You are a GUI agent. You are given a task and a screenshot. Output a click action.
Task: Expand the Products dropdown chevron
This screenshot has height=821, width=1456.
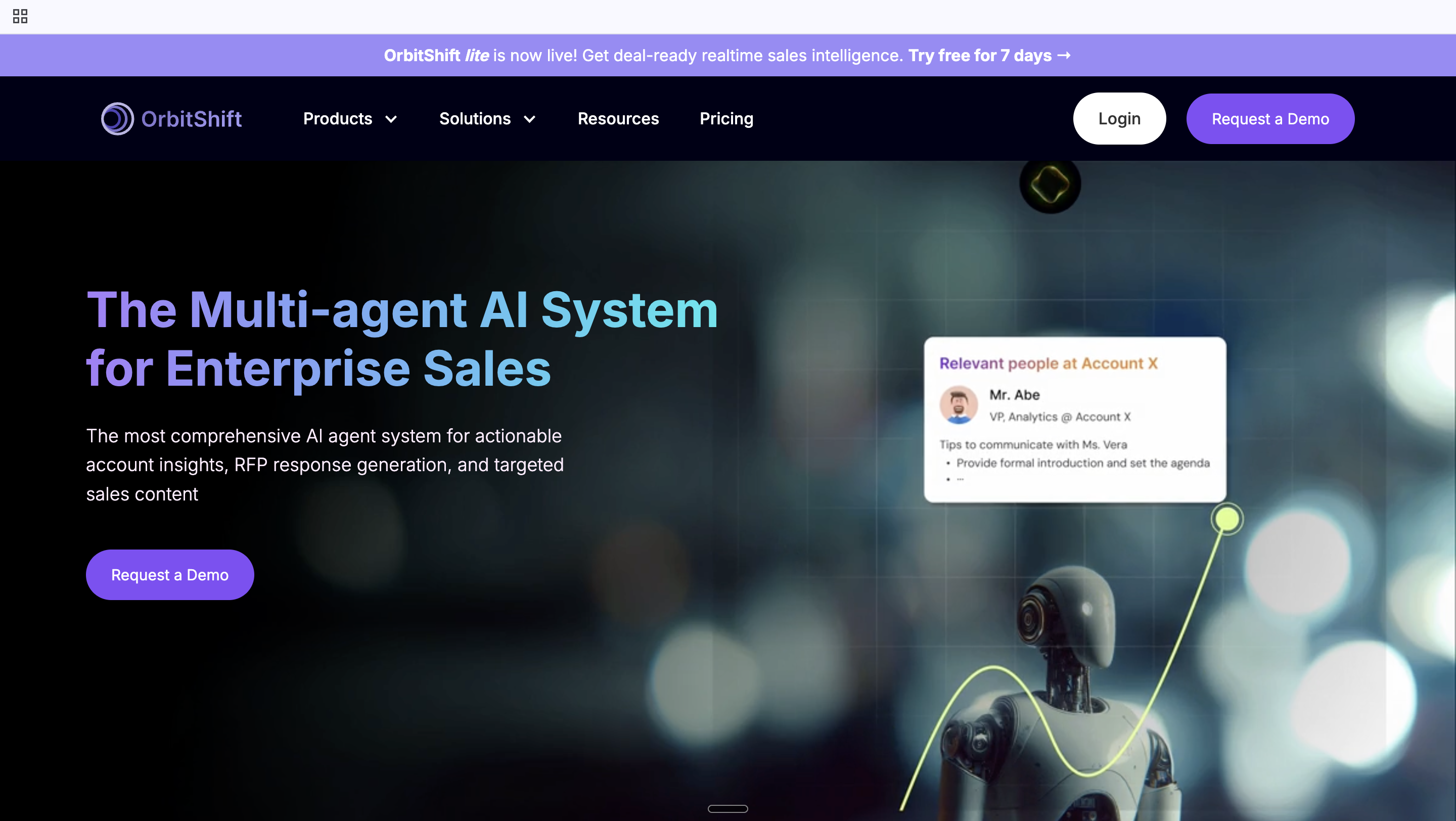pyautogui.click(x=391, y=119)
